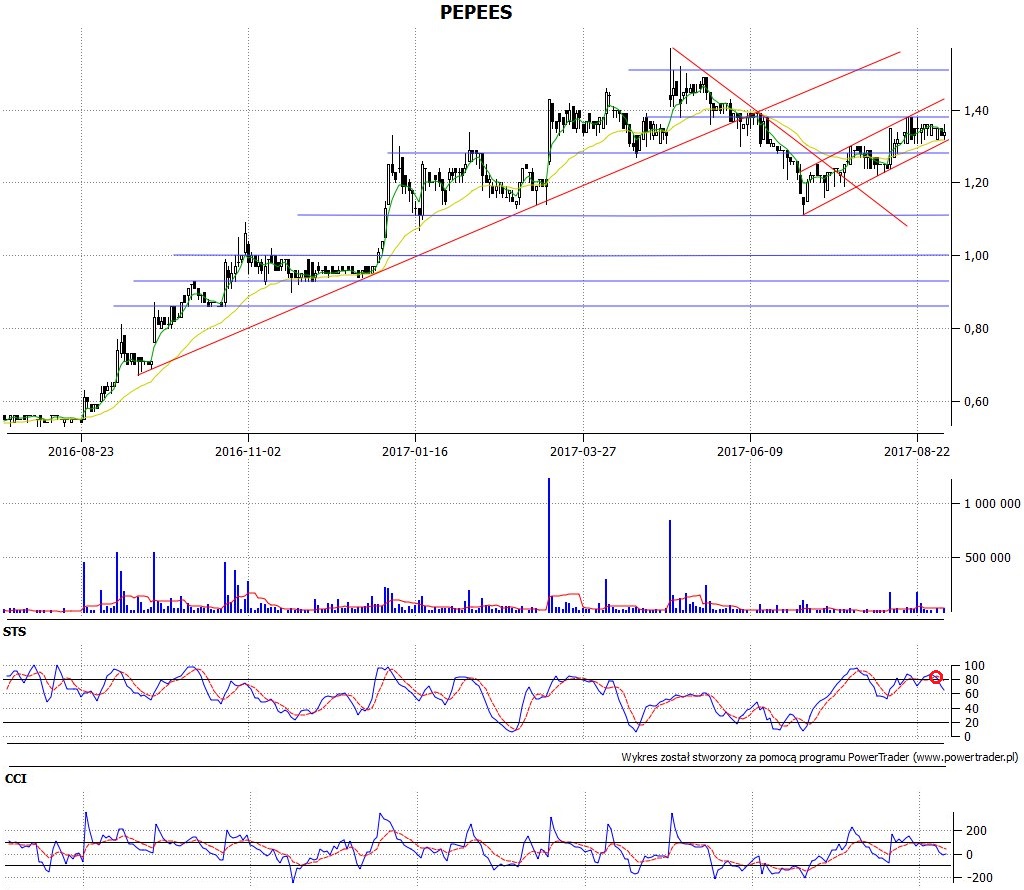1024x890 pixels.
Task: Select the 2016-08-23 date label
Action: tap(81, 451)
